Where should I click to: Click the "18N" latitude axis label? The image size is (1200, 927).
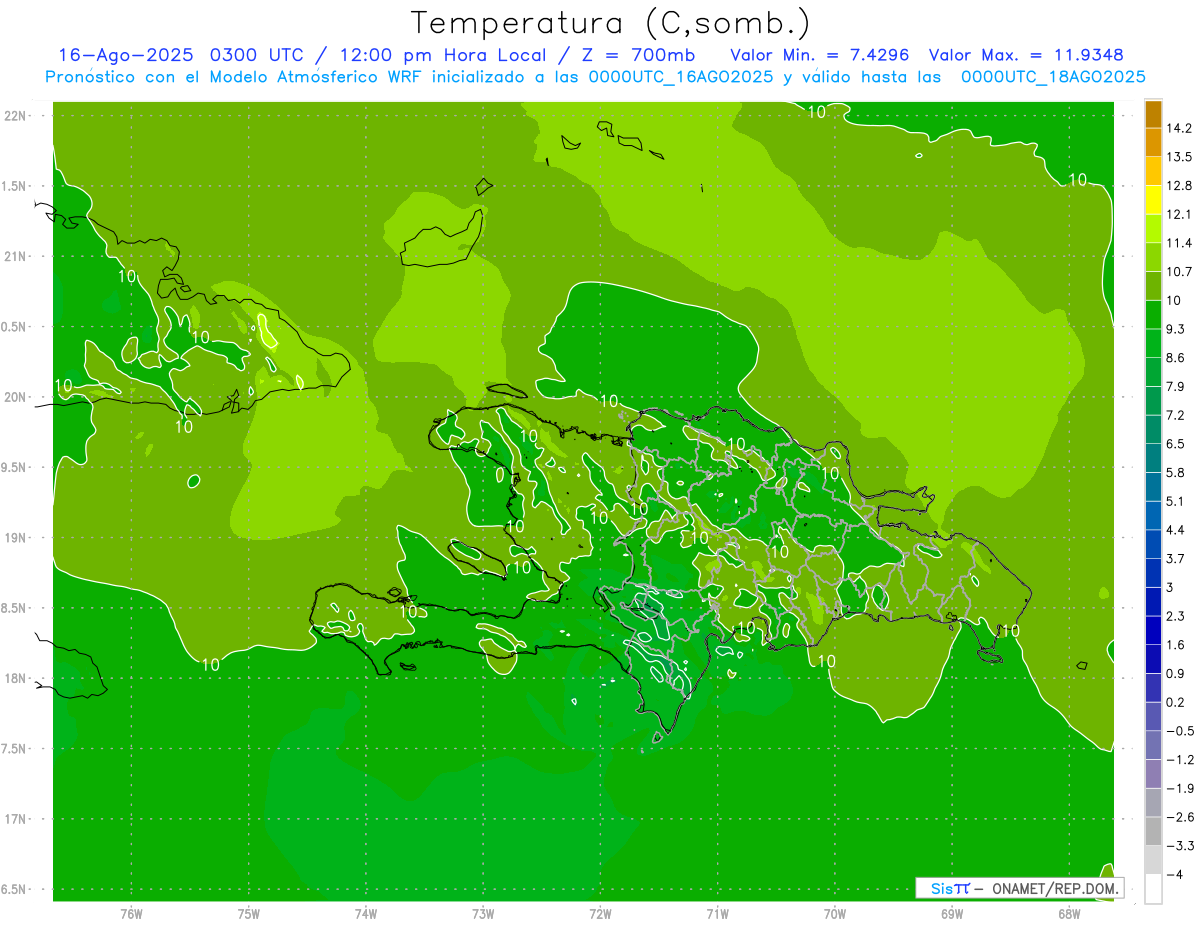point(16,678)
